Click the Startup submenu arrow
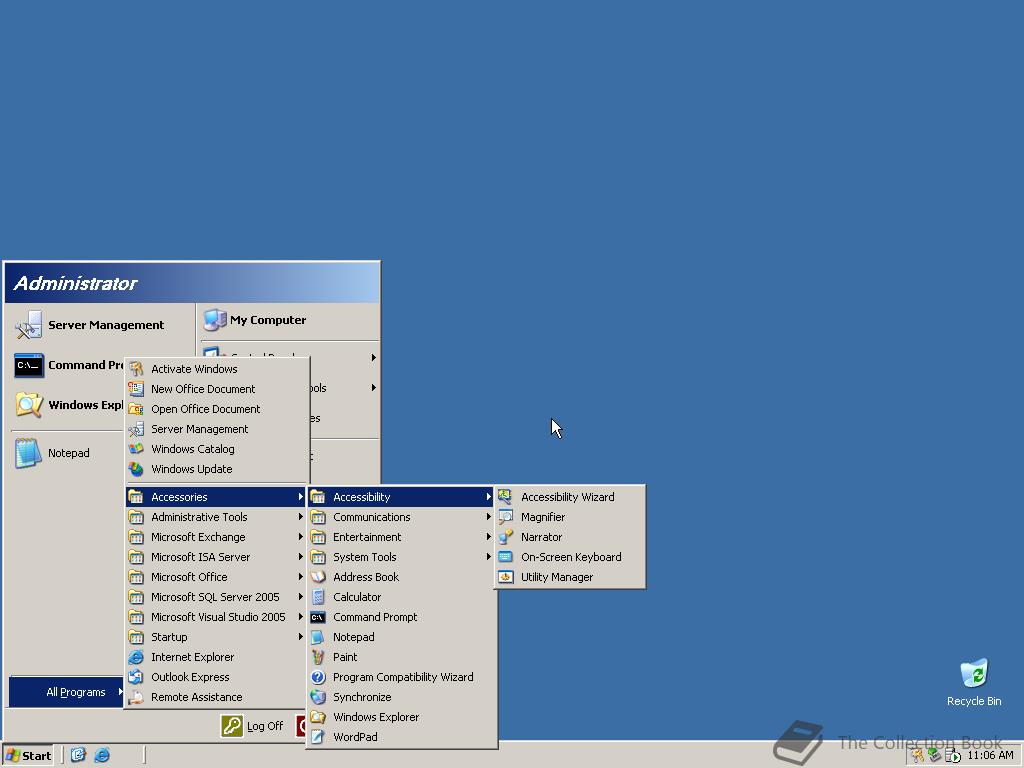This screenshot has width=1024, height=768. 300,637
